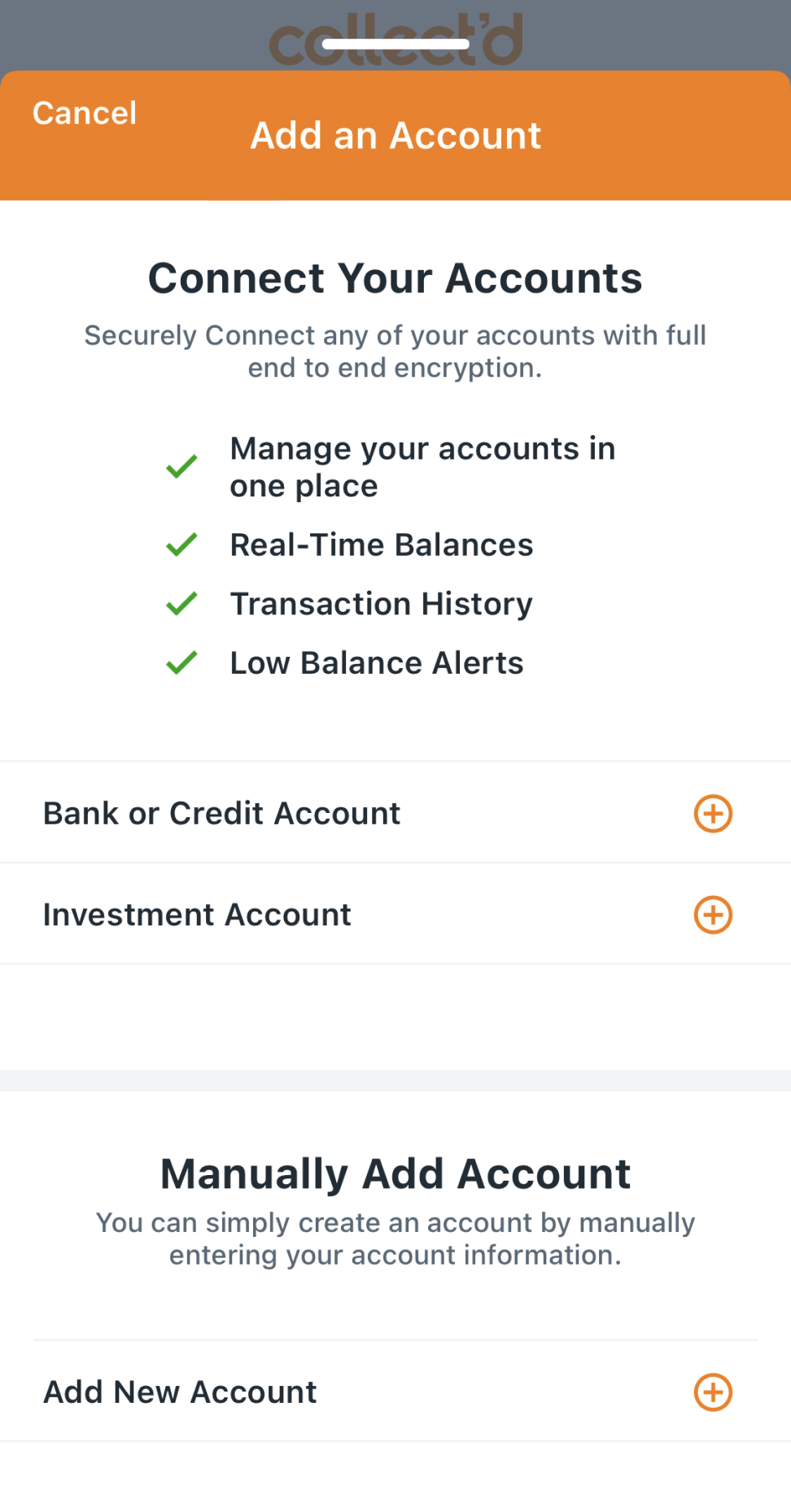
Task: Click the green checkmark beside Transaction History
Action: (181, 604)
